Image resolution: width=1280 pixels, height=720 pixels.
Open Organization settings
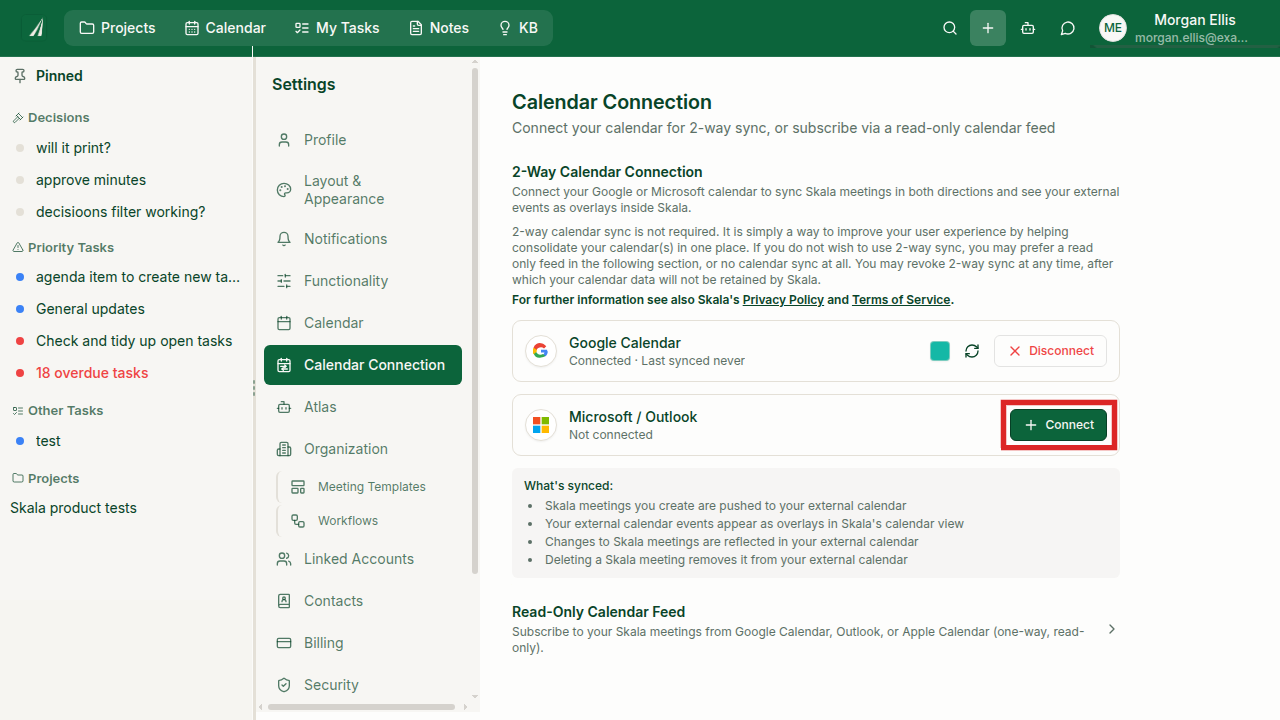(x=363, y=449)
